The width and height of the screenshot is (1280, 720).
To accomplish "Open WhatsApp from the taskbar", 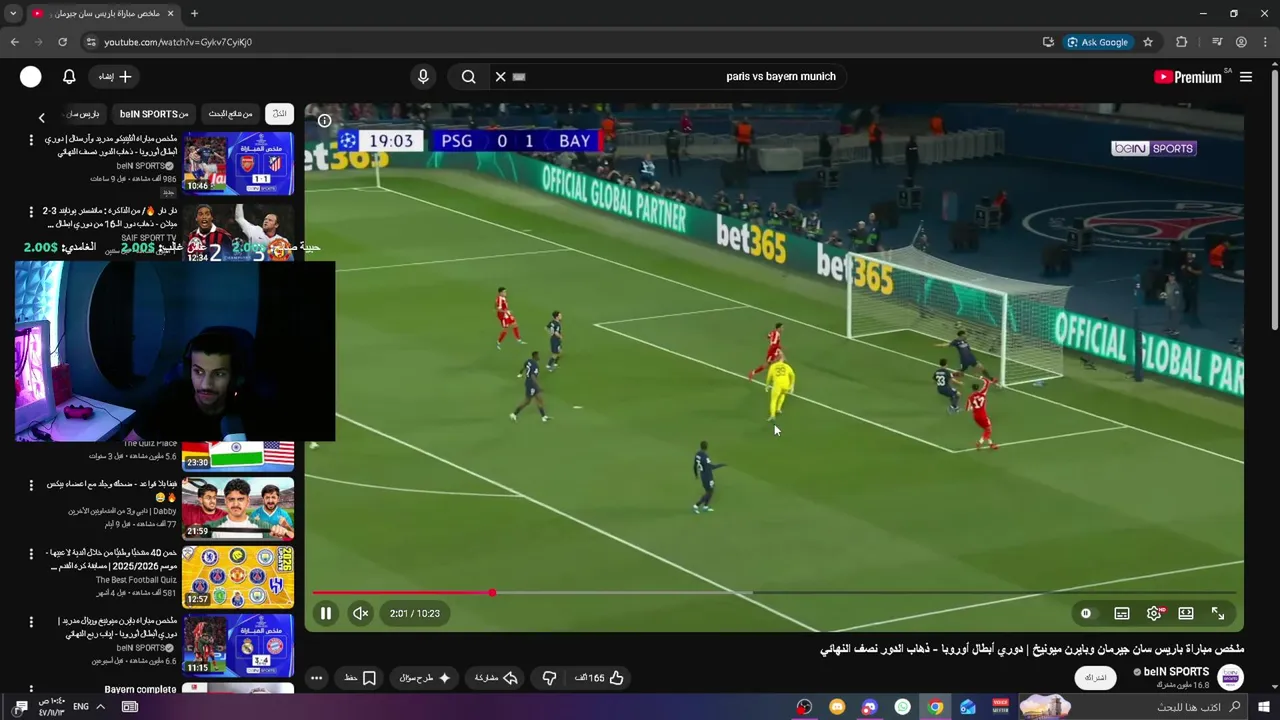I will pos(903,707).
